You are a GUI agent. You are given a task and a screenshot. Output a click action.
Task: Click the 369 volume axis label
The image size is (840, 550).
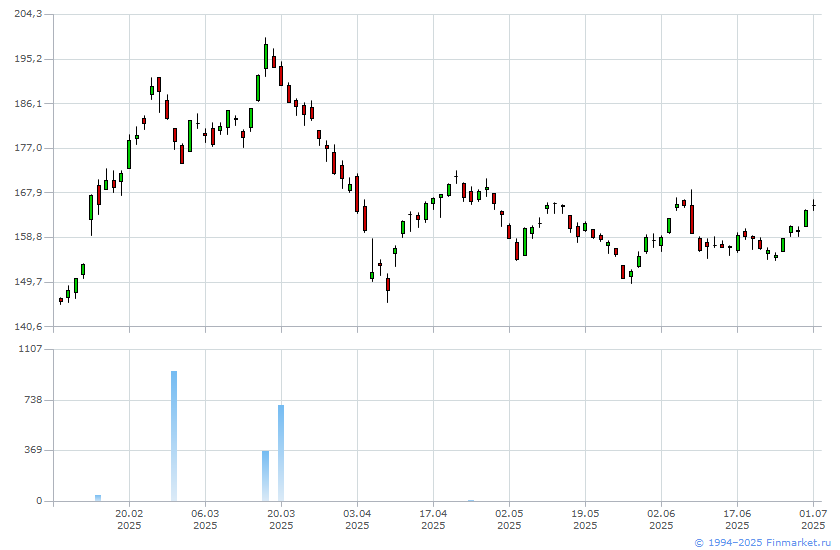[33, 450]
